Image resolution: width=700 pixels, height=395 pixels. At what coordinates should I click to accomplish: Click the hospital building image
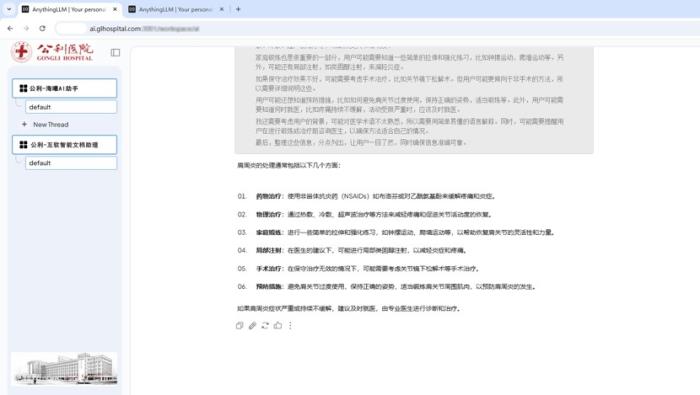click(x=64, y=369)
